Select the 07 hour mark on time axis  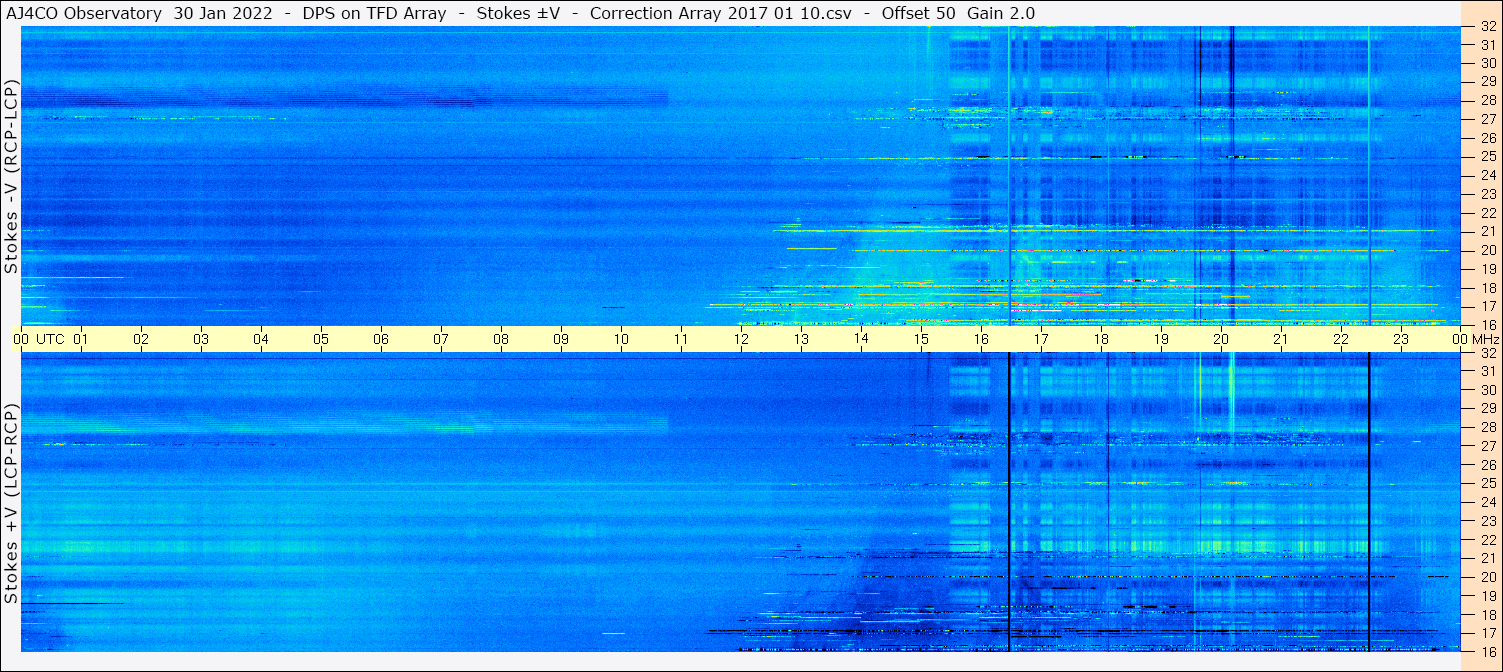tap(441, 339)
